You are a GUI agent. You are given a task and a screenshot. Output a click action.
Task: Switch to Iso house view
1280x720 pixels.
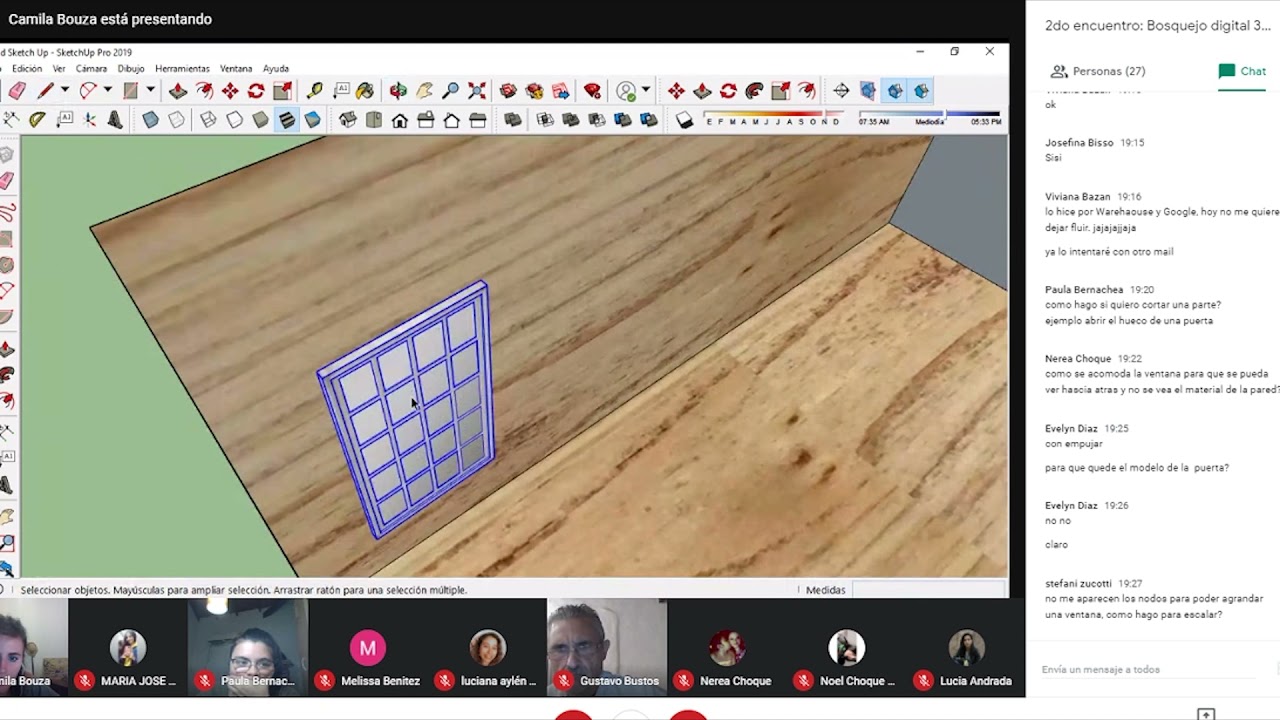[347, 120]
